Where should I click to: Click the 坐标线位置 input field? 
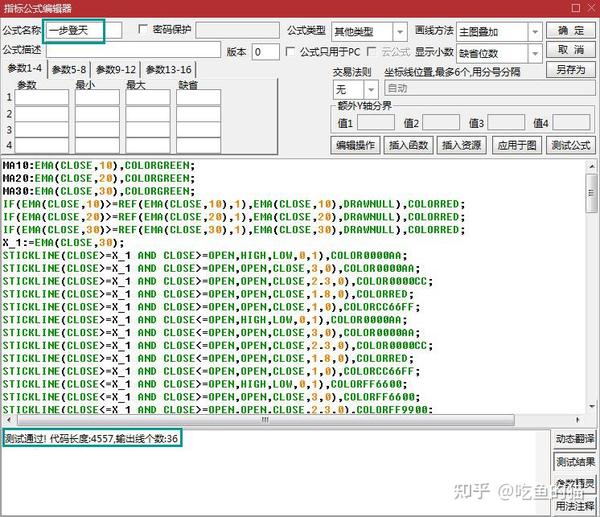pyautogui.click(x=489, y=88)
